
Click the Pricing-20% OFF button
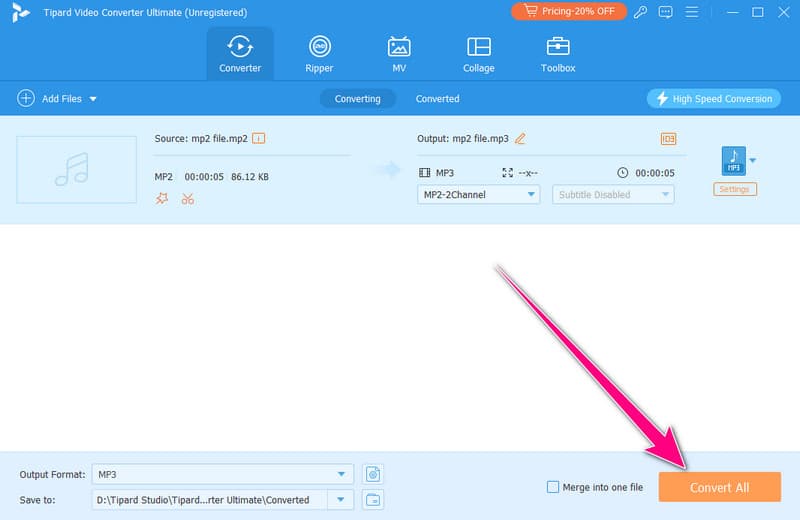click(569, 11)
